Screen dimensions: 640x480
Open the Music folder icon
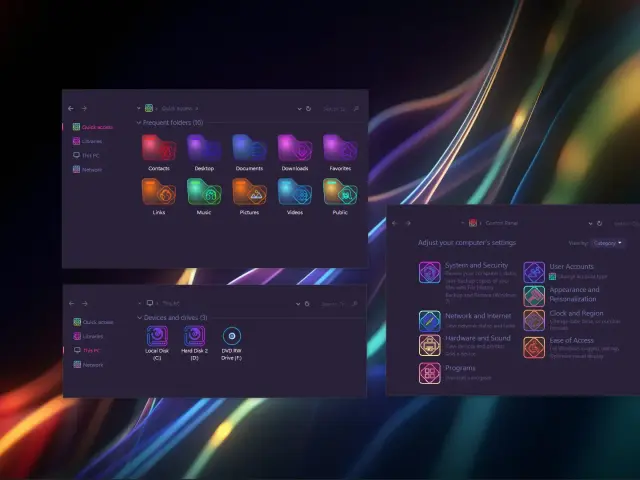point(204,192)
